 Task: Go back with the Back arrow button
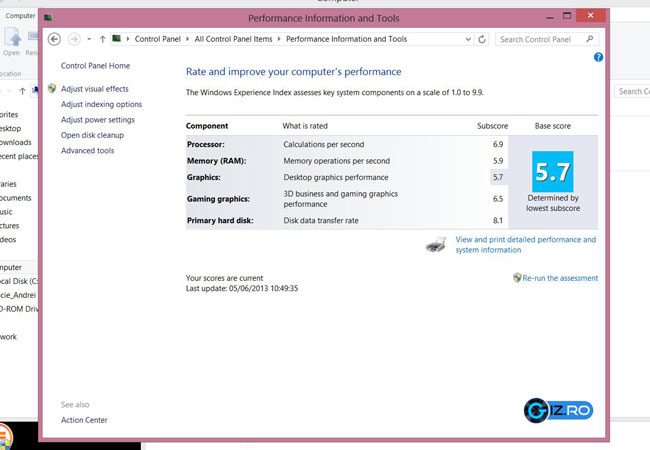[x=54, y=39]
